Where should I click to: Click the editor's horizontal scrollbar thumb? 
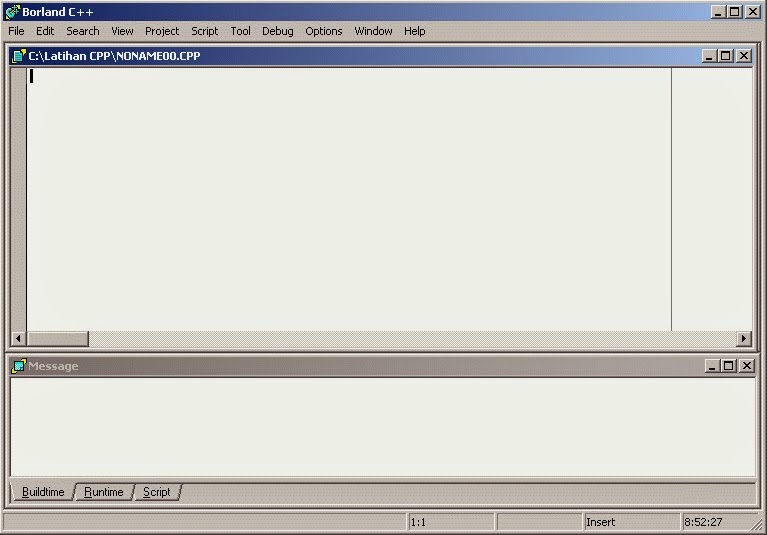pos(58,338)
